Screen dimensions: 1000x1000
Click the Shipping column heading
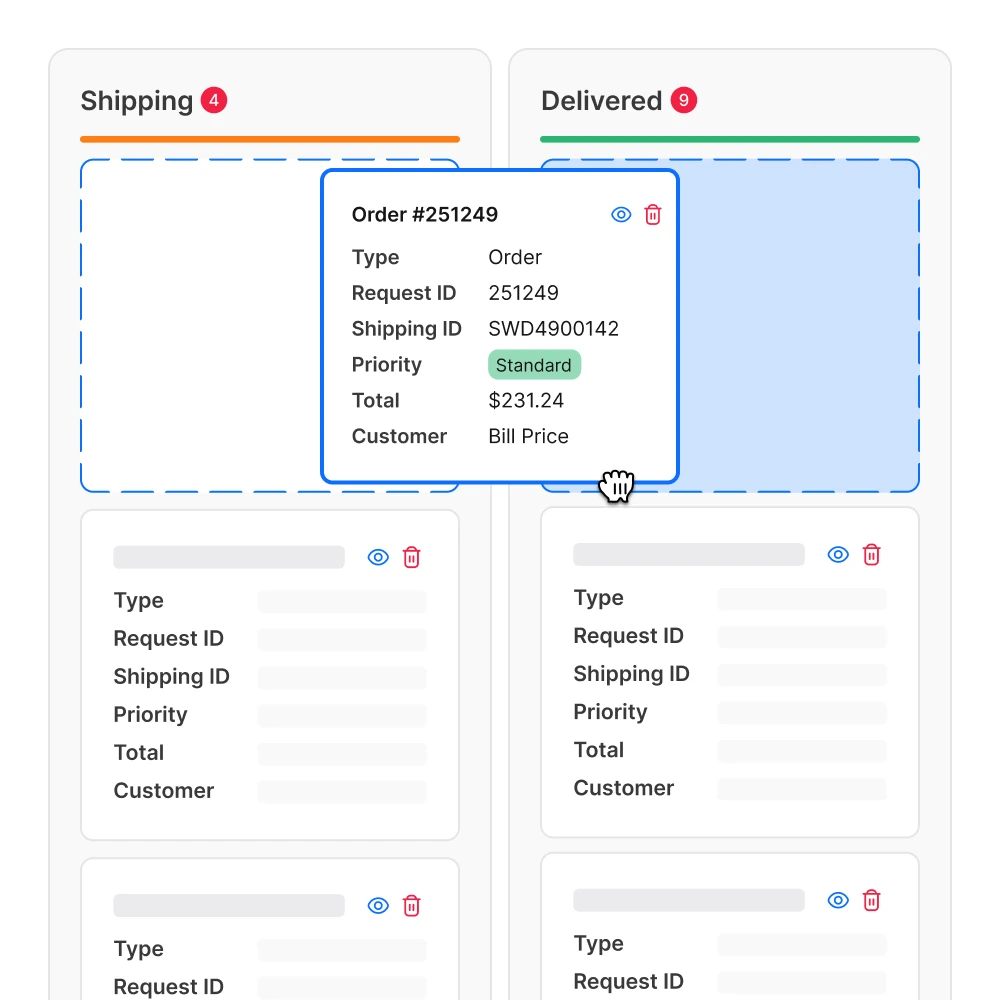tap(136, 101)
